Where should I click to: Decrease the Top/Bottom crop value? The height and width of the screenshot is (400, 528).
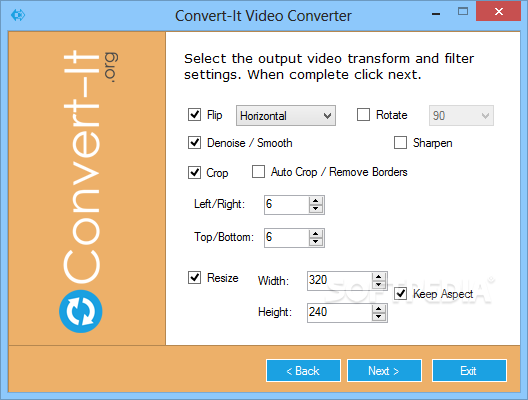pyautogui.click(x=316, y=242)
